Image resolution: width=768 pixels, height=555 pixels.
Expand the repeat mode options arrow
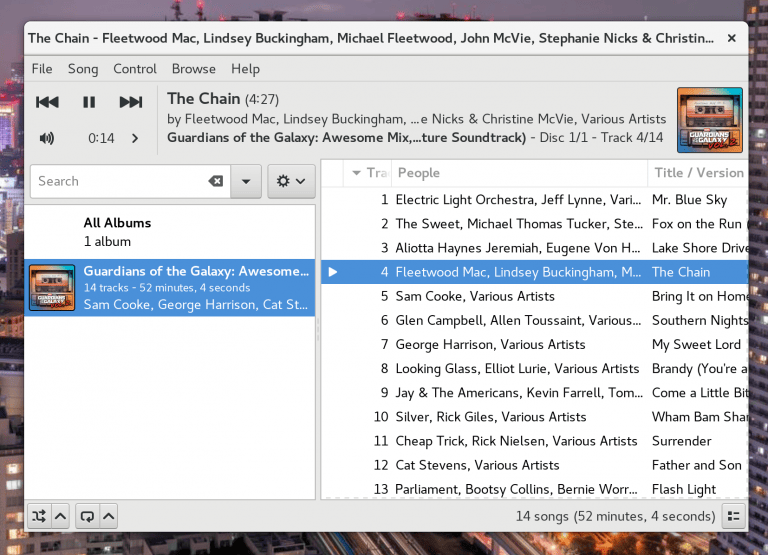coord(109,516)
